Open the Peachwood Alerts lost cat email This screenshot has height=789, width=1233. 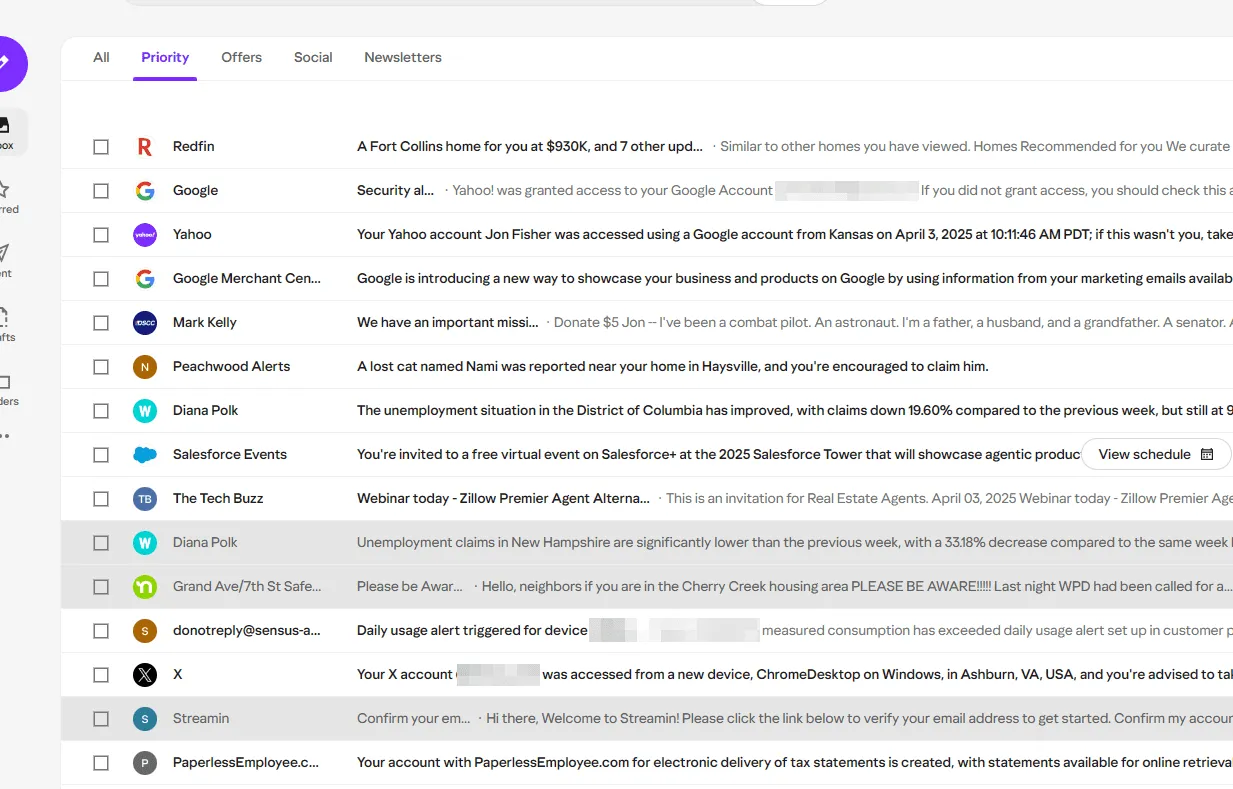[x=600, y=366]
